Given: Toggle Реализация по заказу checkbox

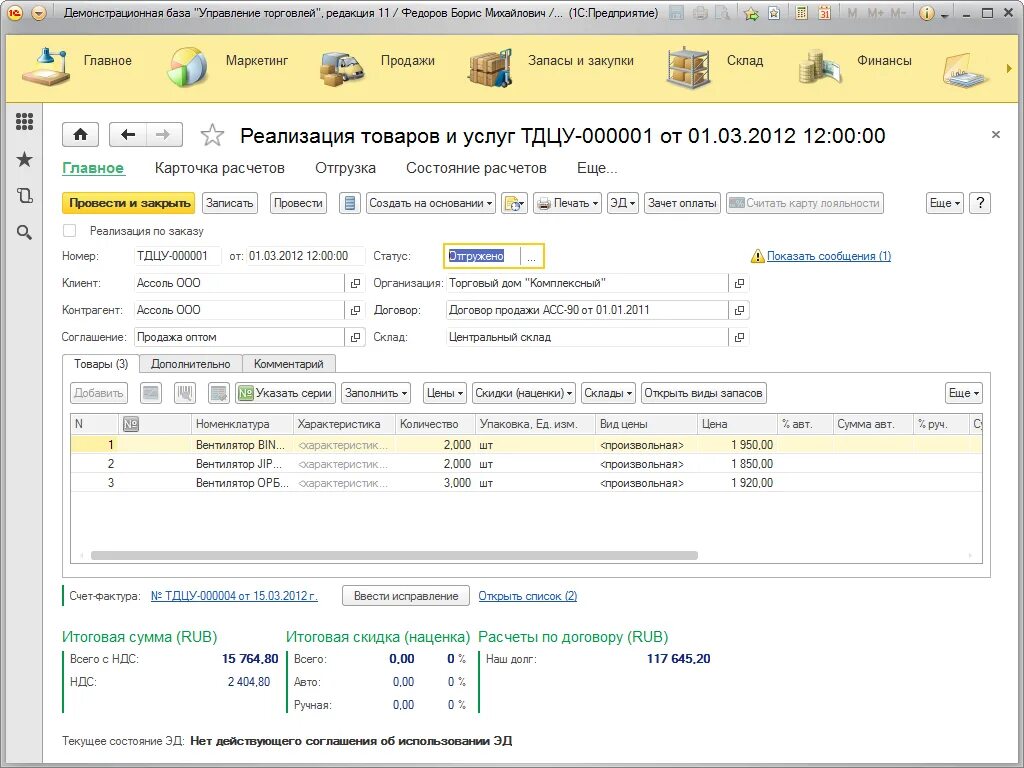Looking at the screenshot, I should 69,231.
